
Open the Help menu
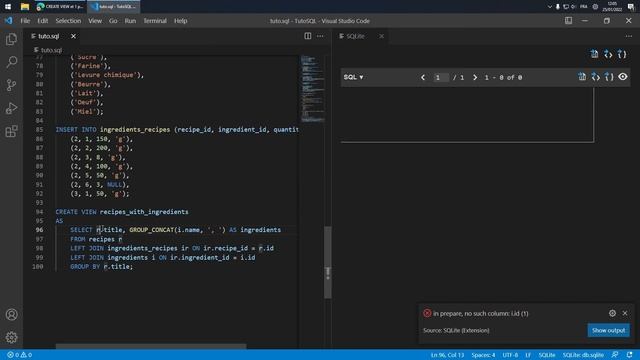click(x=180, y=21)
